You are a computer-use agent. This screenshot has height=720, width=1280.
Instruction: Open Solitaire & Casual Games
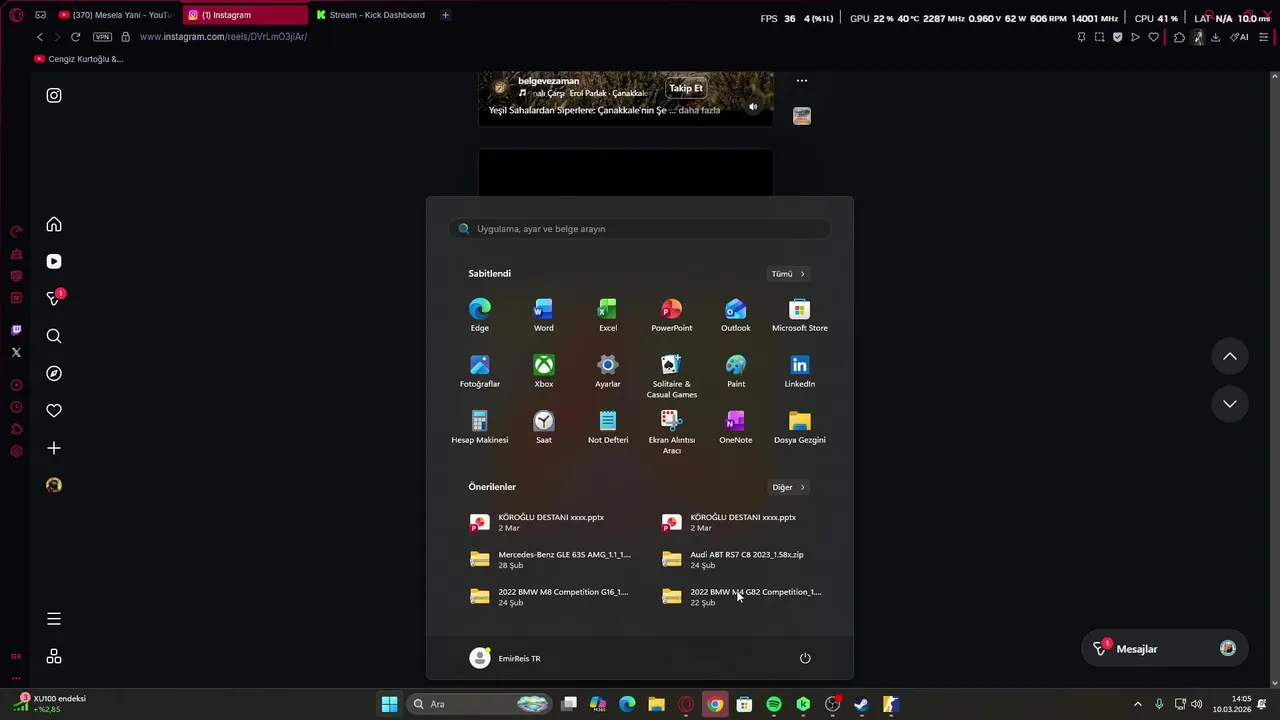coord(672,376)
